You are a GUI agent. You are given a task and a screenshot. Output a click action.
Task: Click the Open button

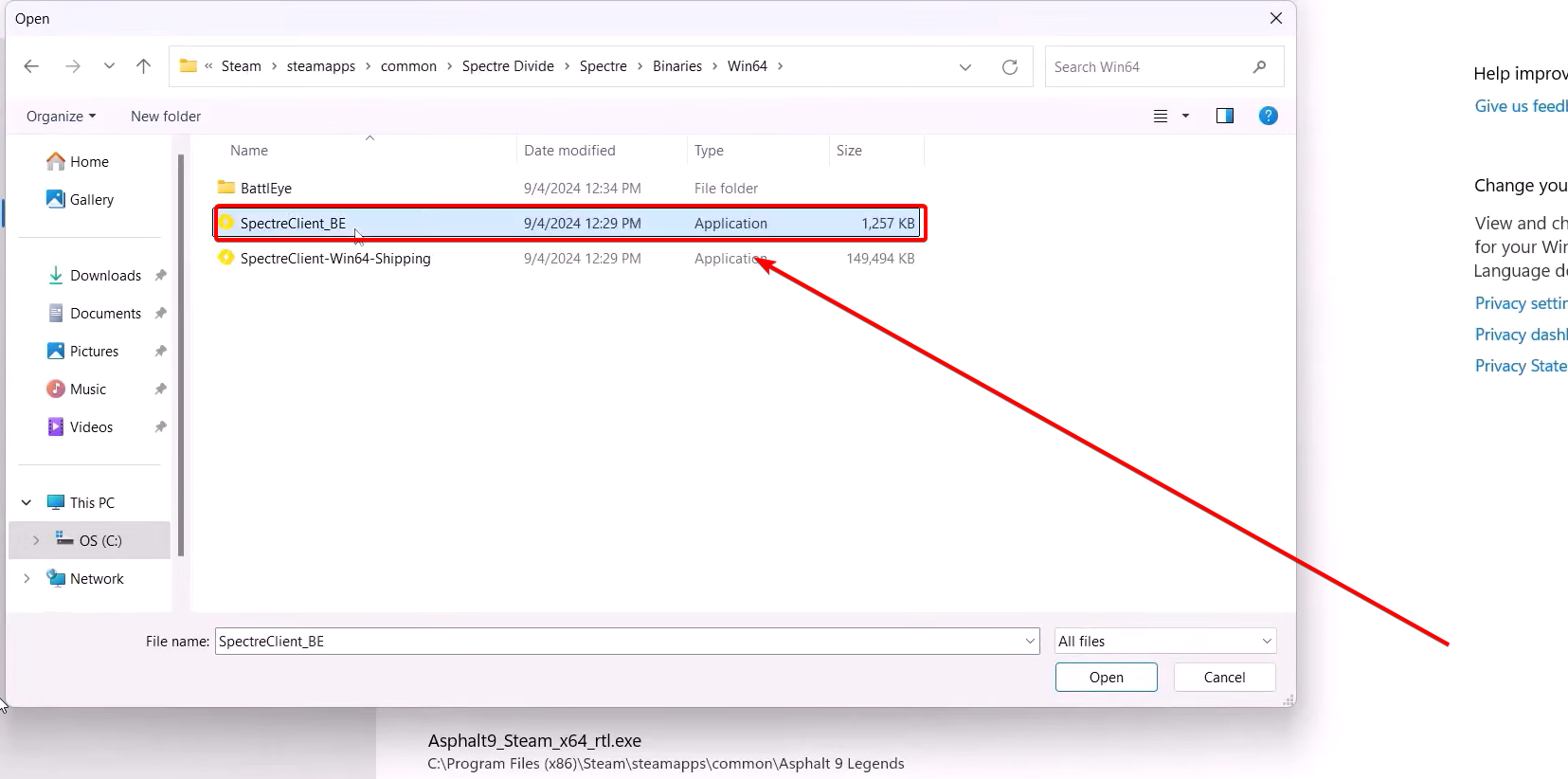point(1107,678)
